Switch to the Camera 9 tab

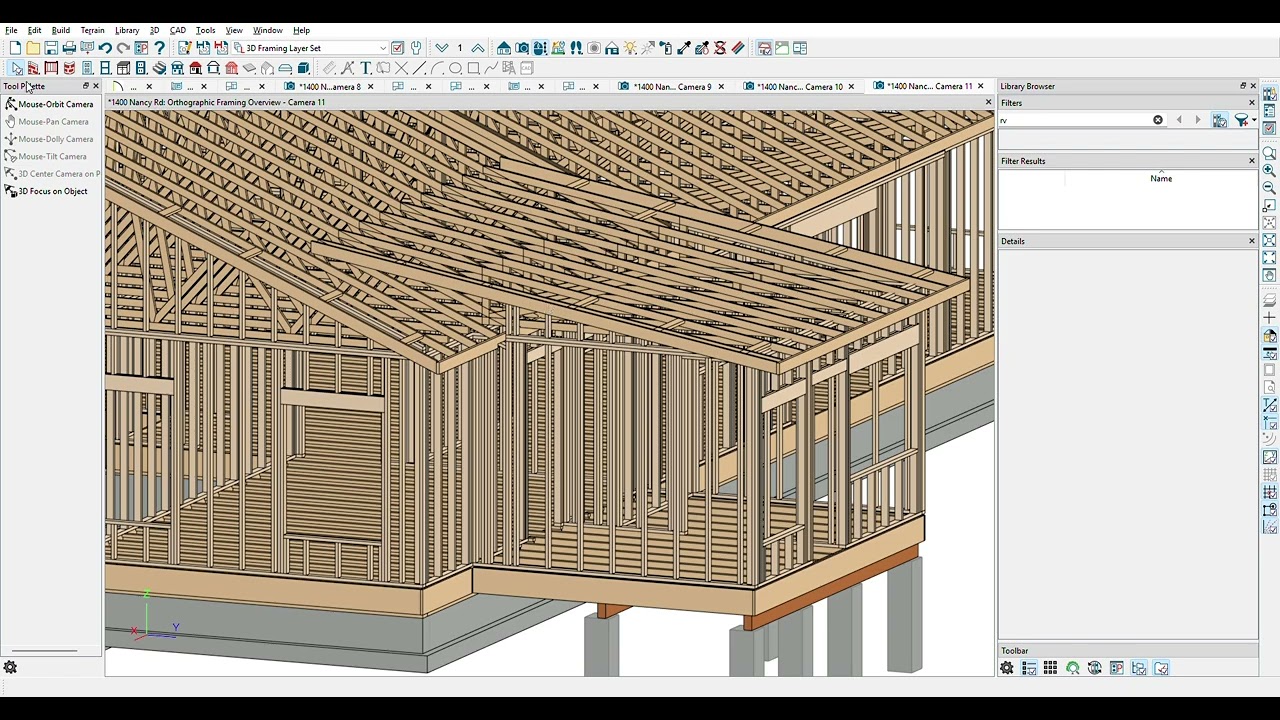pos(671,86)
